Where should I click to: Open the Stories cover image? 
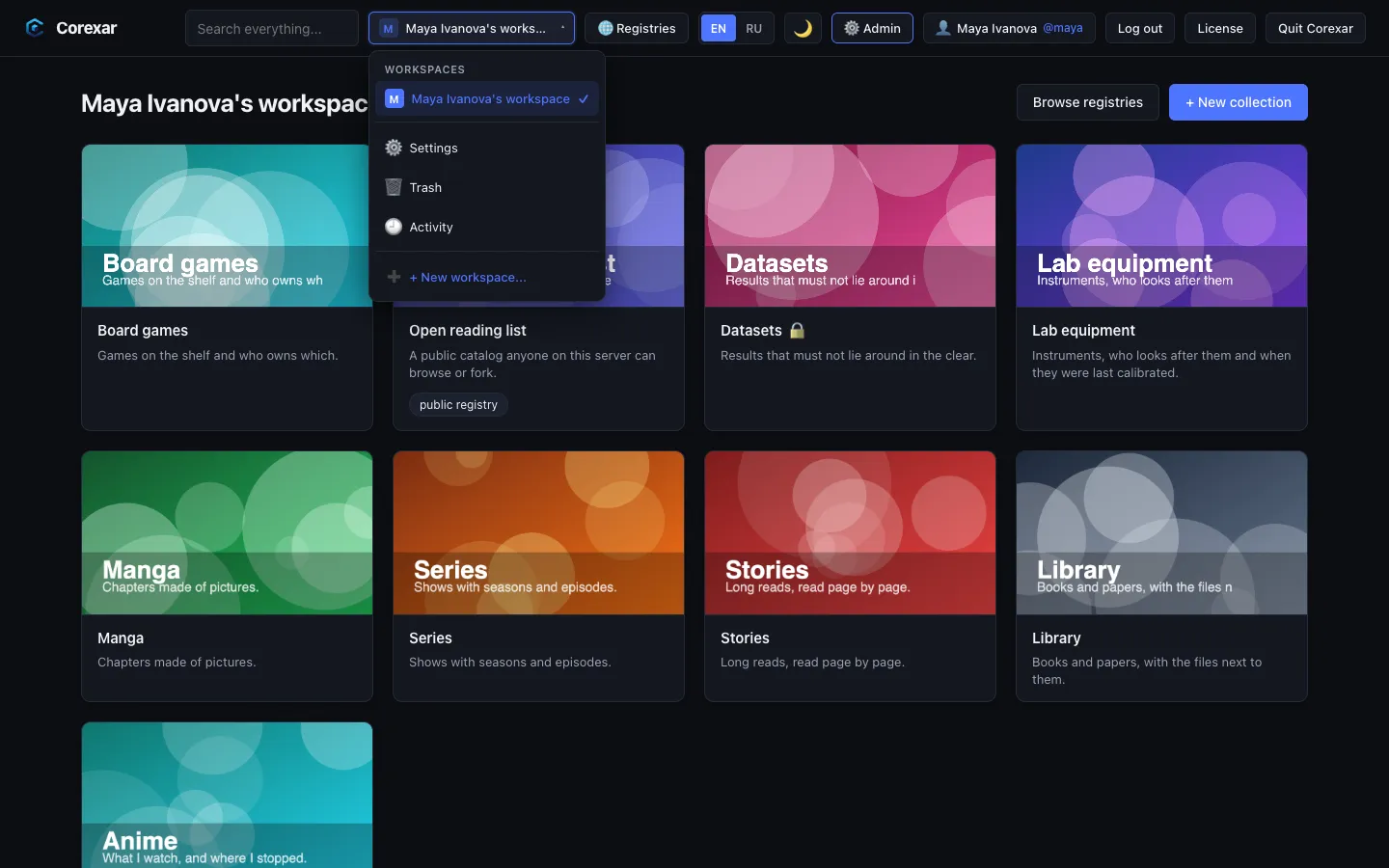(x=850, y=533)
